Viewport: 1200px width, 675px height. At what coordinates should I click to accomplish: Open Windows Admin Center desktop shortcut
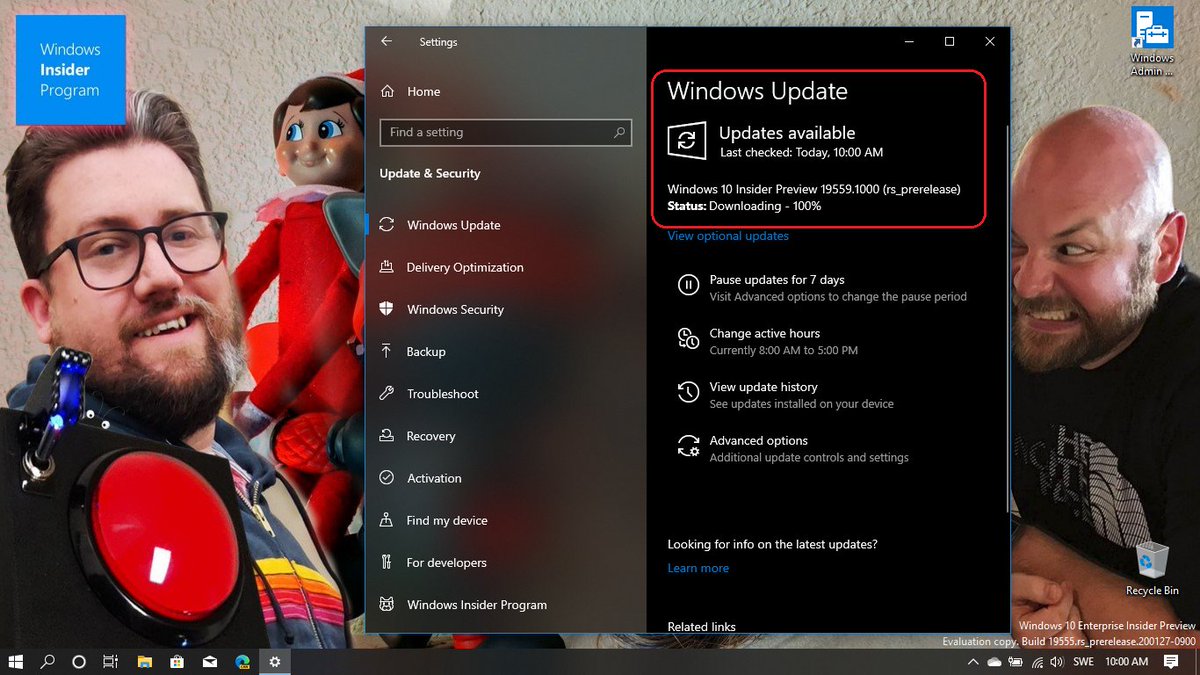(1152, 42)
